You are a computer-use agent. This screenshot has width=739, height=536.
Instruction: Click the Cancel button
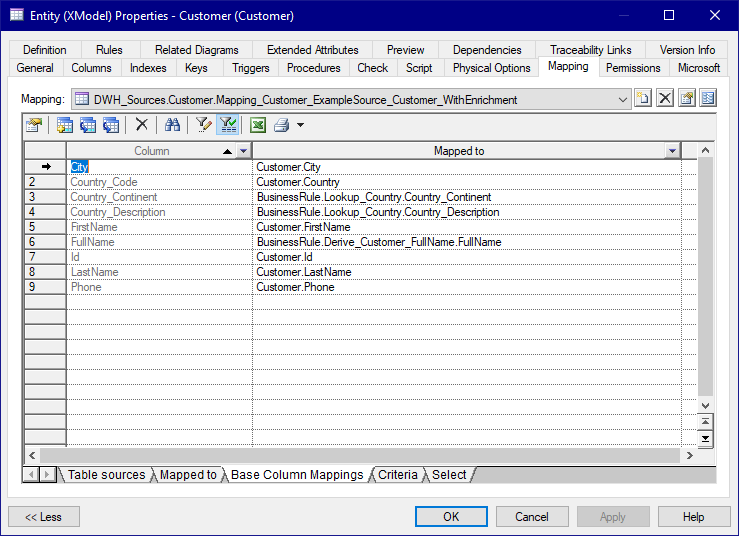point(532,517)
